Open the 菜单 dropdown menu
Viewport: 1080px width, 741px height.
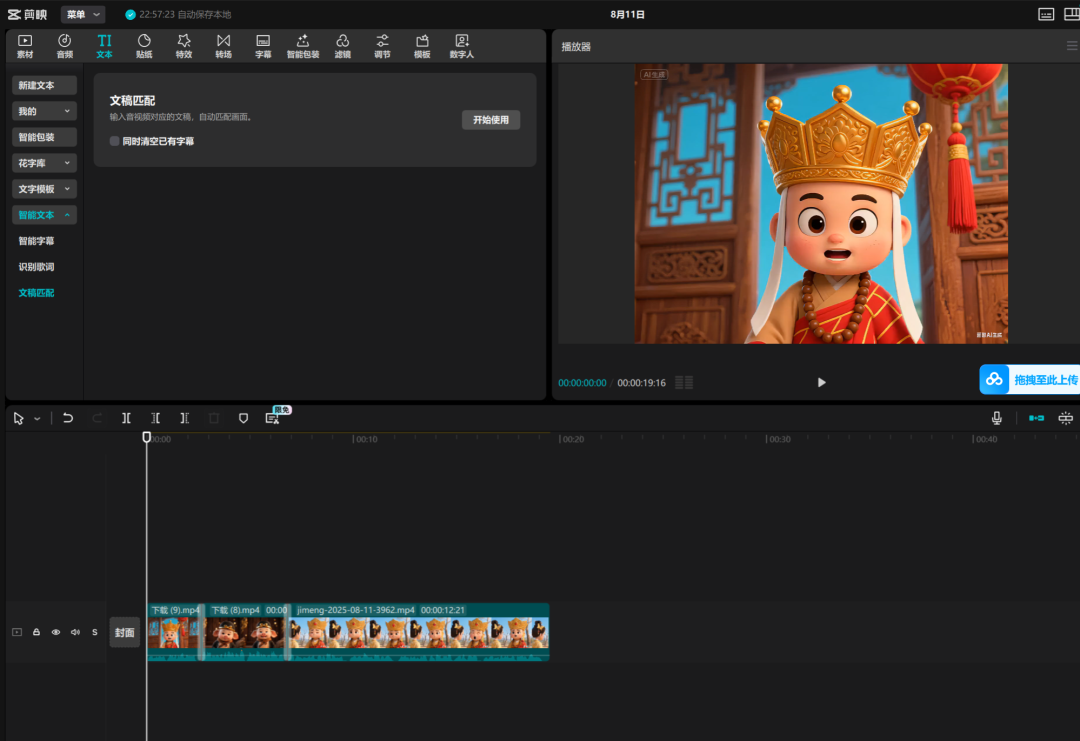[x=83, y=14]
